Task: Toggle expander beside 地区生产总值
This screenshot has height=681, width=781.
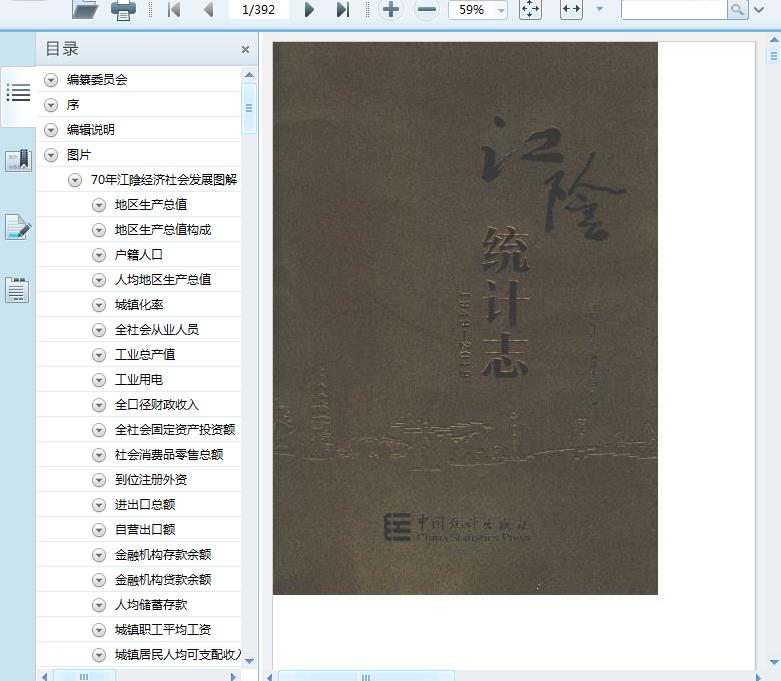Action: pyautogui.click(x=99, y=205)
